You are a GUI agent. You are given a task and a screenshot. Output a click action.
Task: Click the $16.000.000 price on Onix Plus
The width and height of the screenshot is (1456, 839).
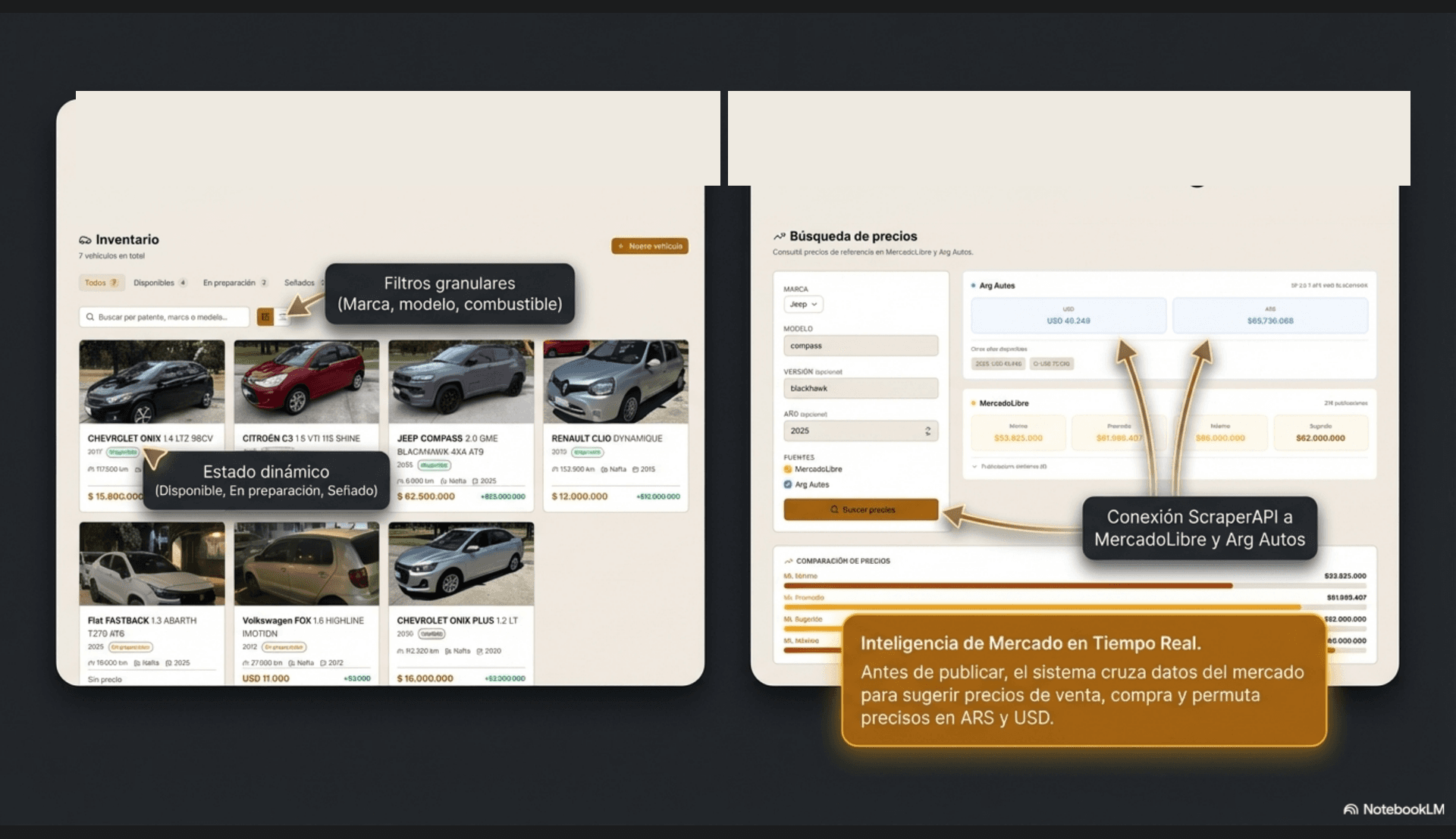coord(425,678)
